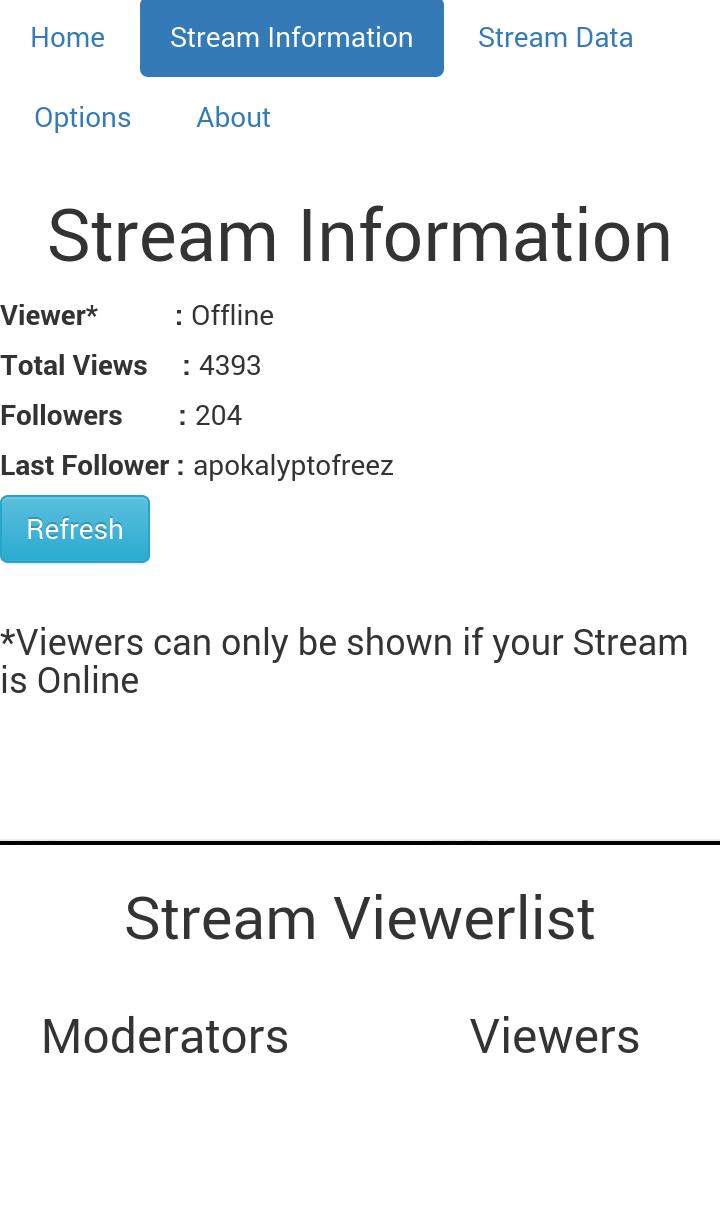Click the horizontal divider line
This screenshot has height=1226, width=720.
coord(360,843)
